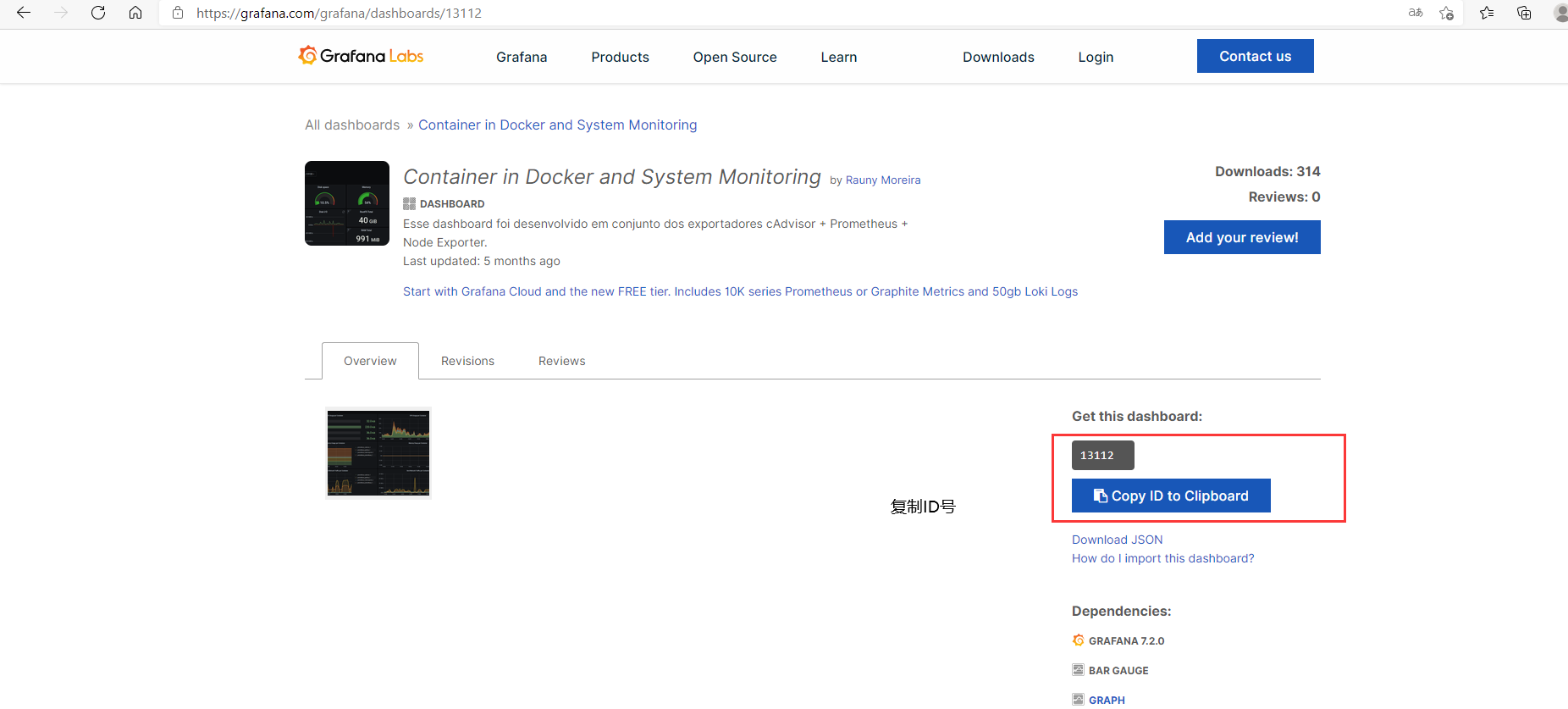Go back using the browser back arrow
Image resolution: width=1568 pixels, height=709 pixels.
24,13
